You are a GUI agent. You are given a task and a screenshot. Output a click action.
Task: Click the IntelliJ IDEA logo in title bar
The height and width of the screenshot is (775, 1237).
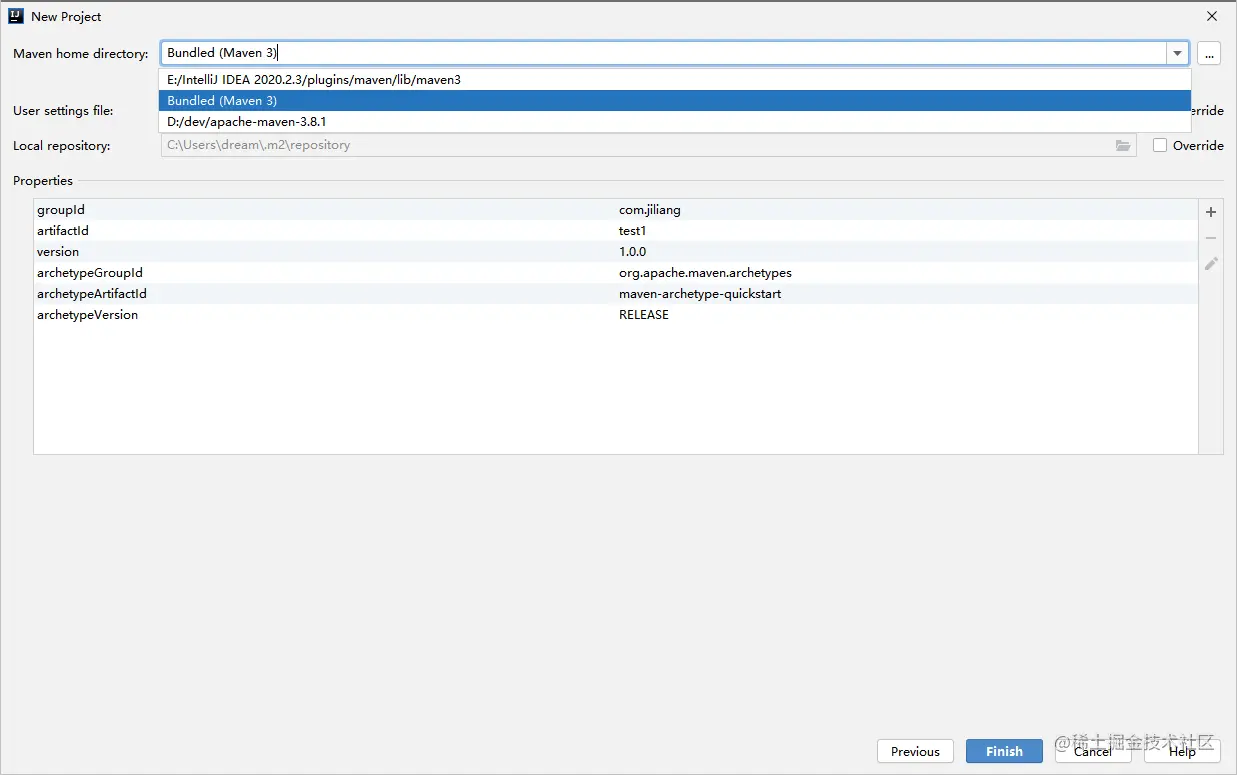point(16,16)
